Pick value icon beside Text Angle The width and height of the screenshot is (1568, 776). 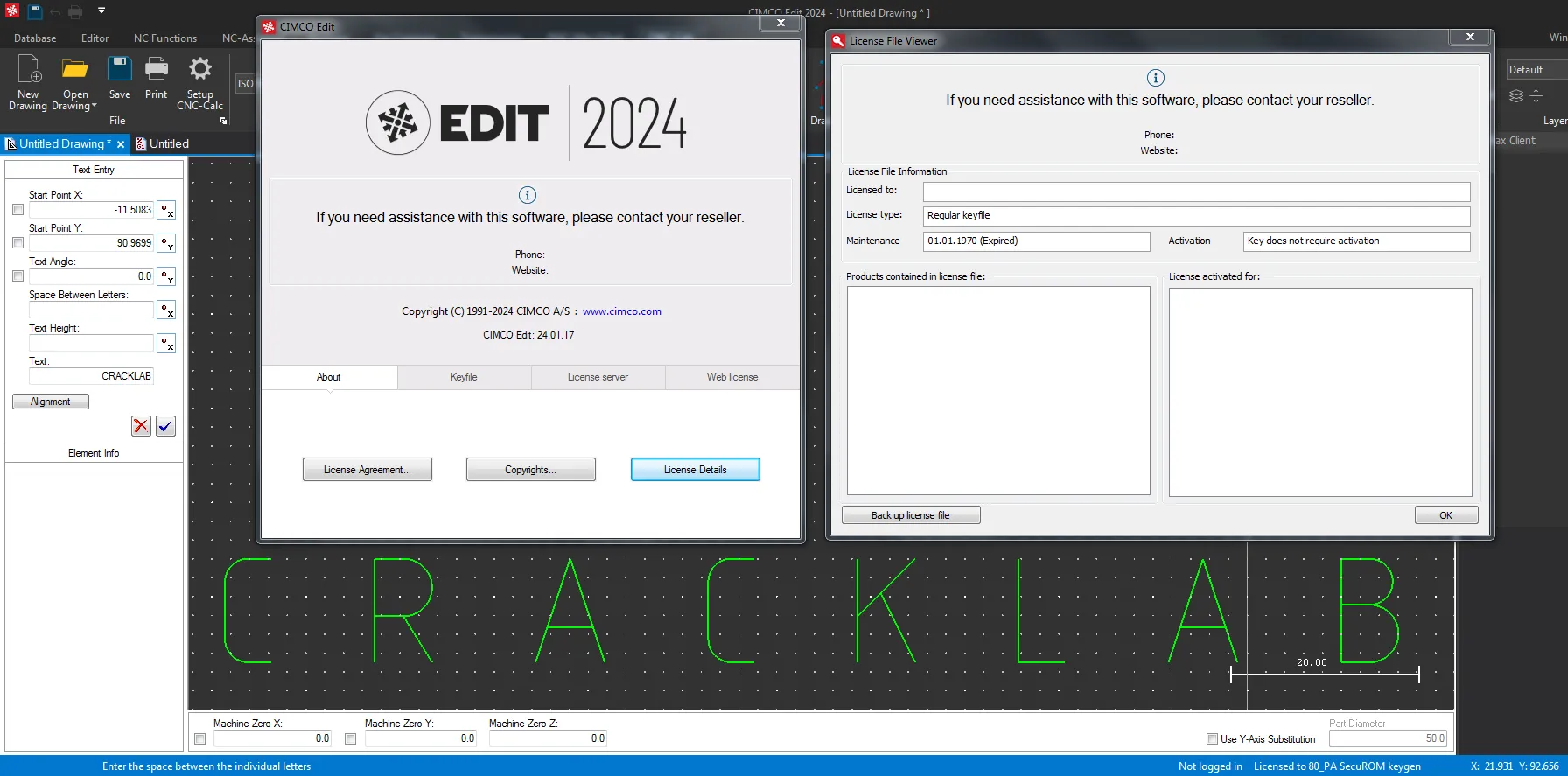point(166,276)
